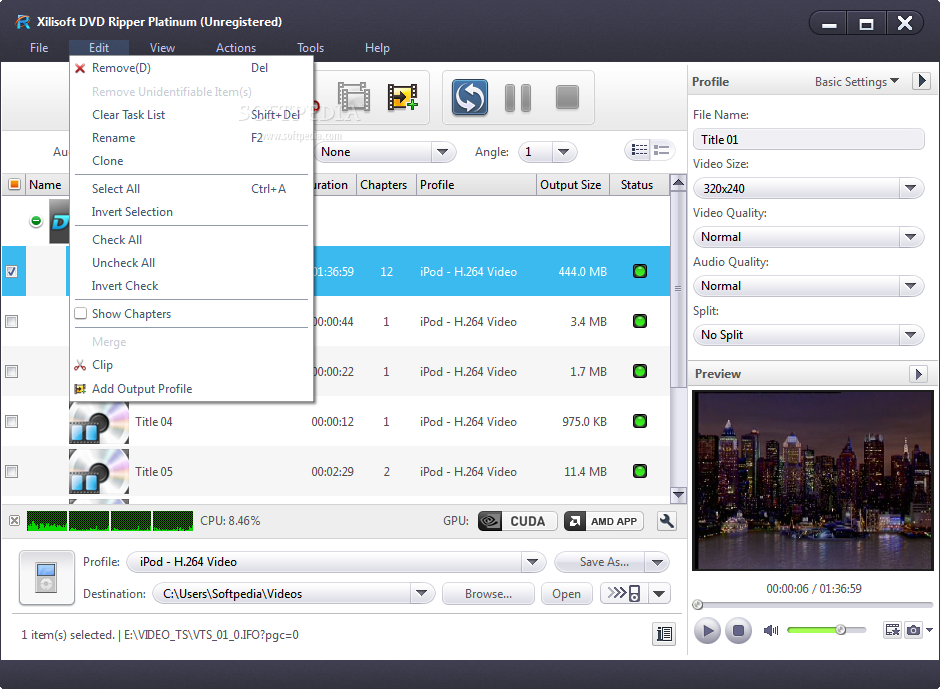Check the Title 04 checkbox
Image resolution: width=940 pixels, height=689 pixels.
pos(11,422)
